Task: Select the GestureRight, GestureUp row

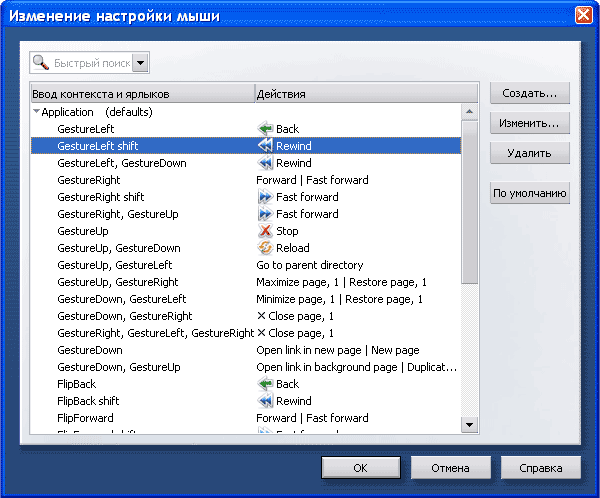Action: tap(246, 214)
